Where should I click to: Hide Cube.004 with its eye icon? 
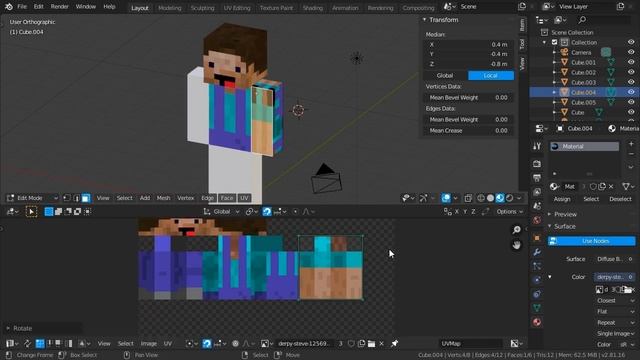[631, 92]
